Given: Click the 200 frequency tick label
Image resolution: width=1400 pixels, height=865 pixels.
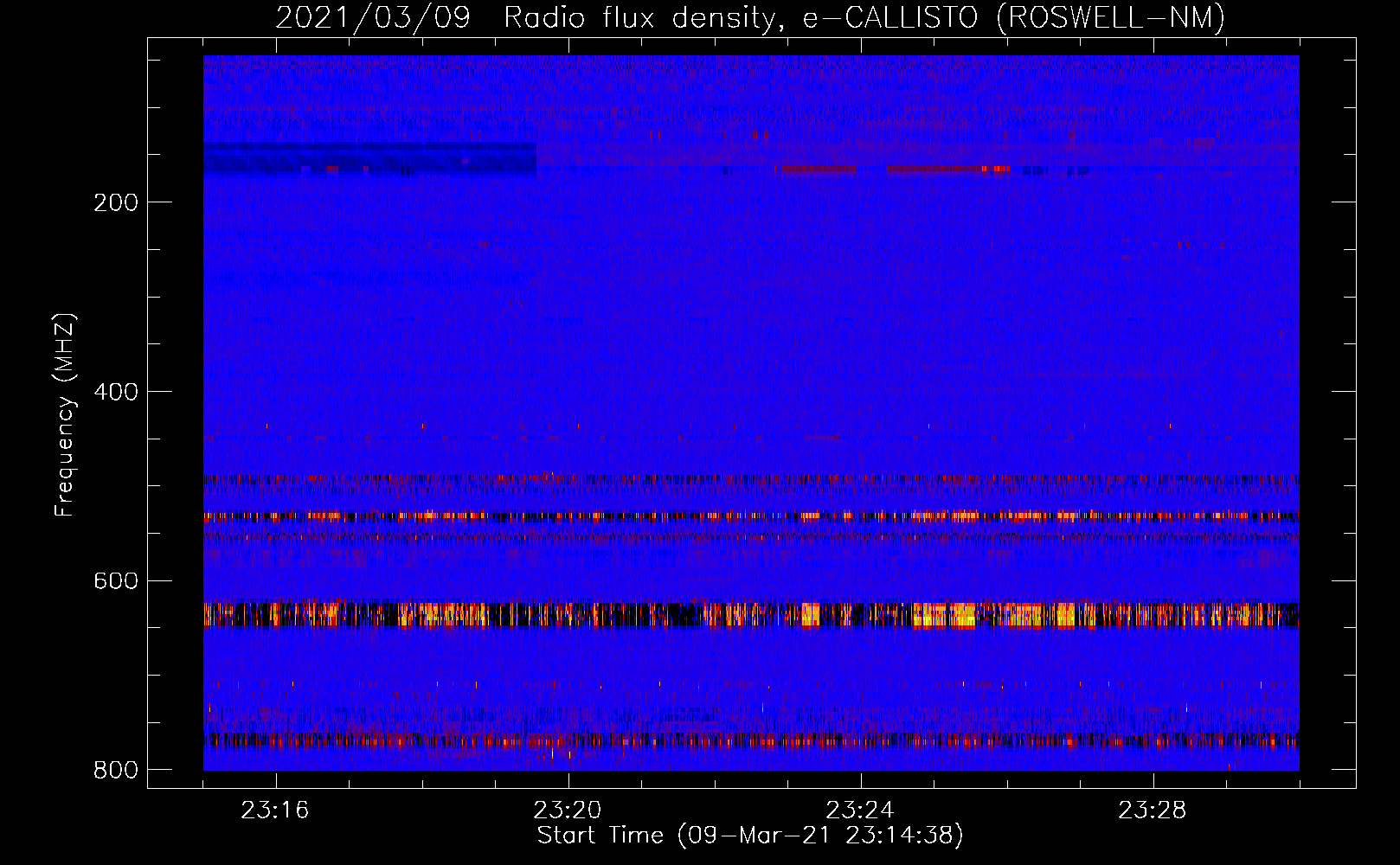Looking at the screenshot, I should [116, 202].
